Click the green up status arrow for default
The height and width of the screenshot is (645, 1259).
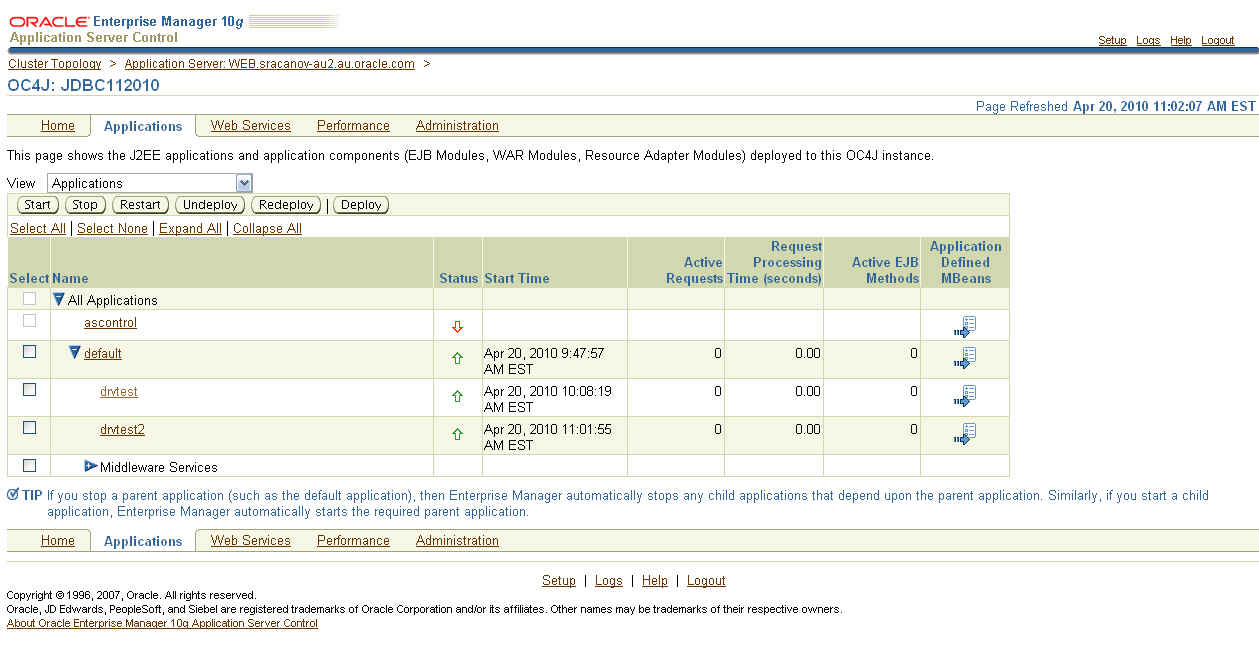point(458,358)
